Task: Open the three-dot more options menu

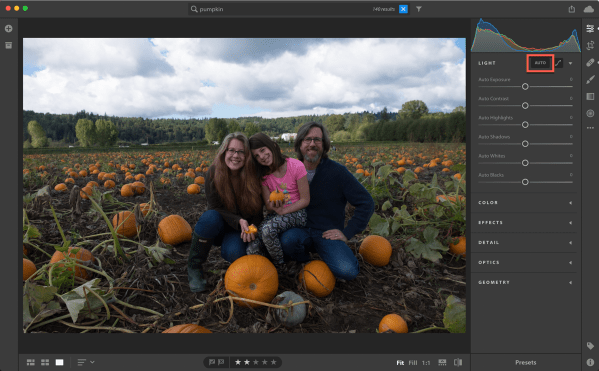Action: [590, 128]
